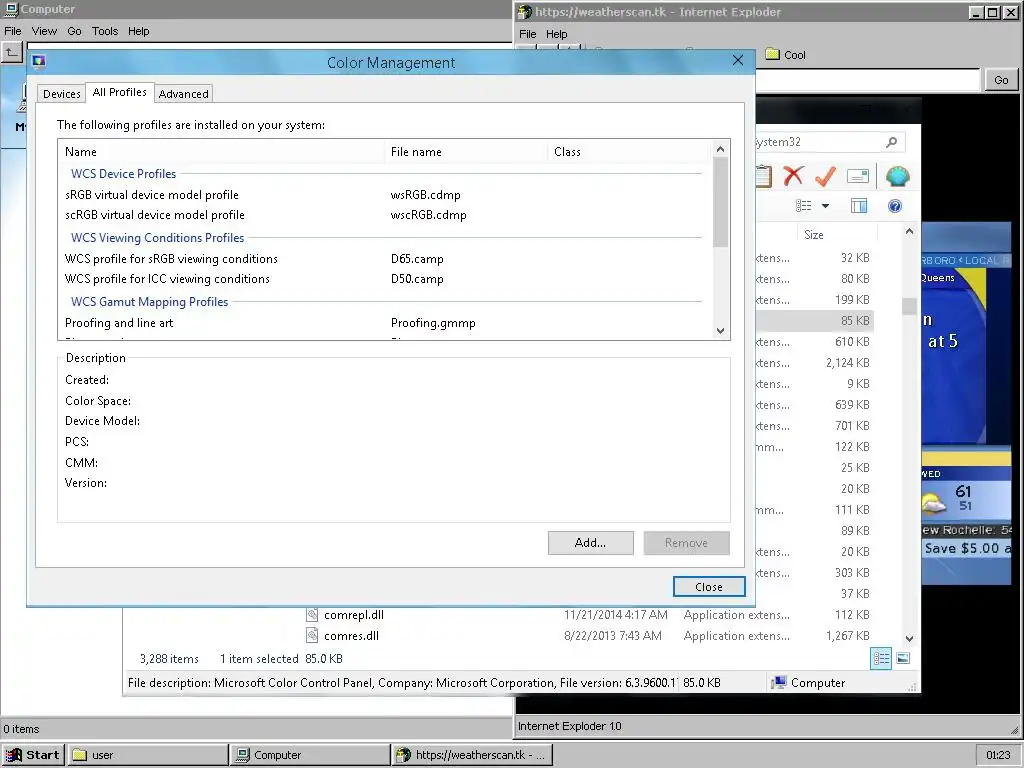Switch to details view icon at explorer bottom
Viewport: 1024px width, 768px height.
pyautogui.click(x=881, y=658)
